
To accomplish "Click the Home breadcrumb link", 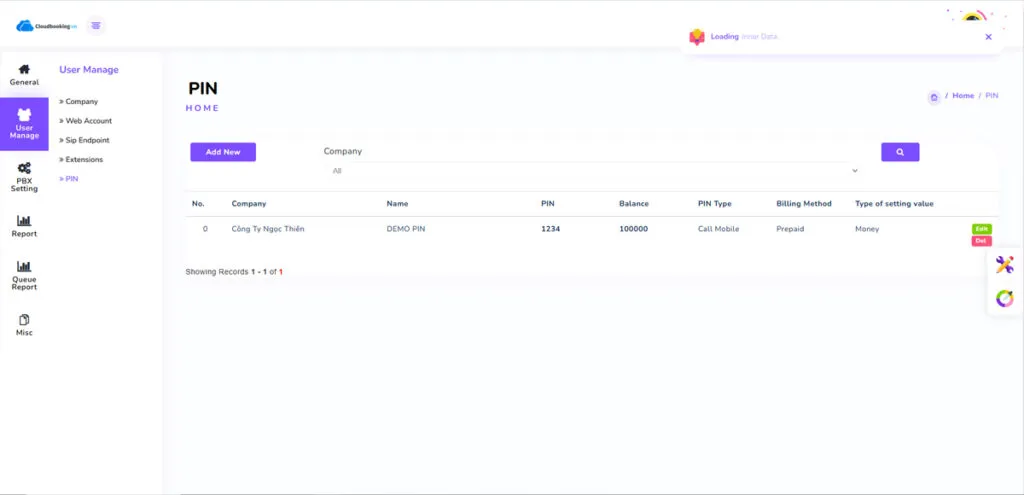I will coord(962,96).
